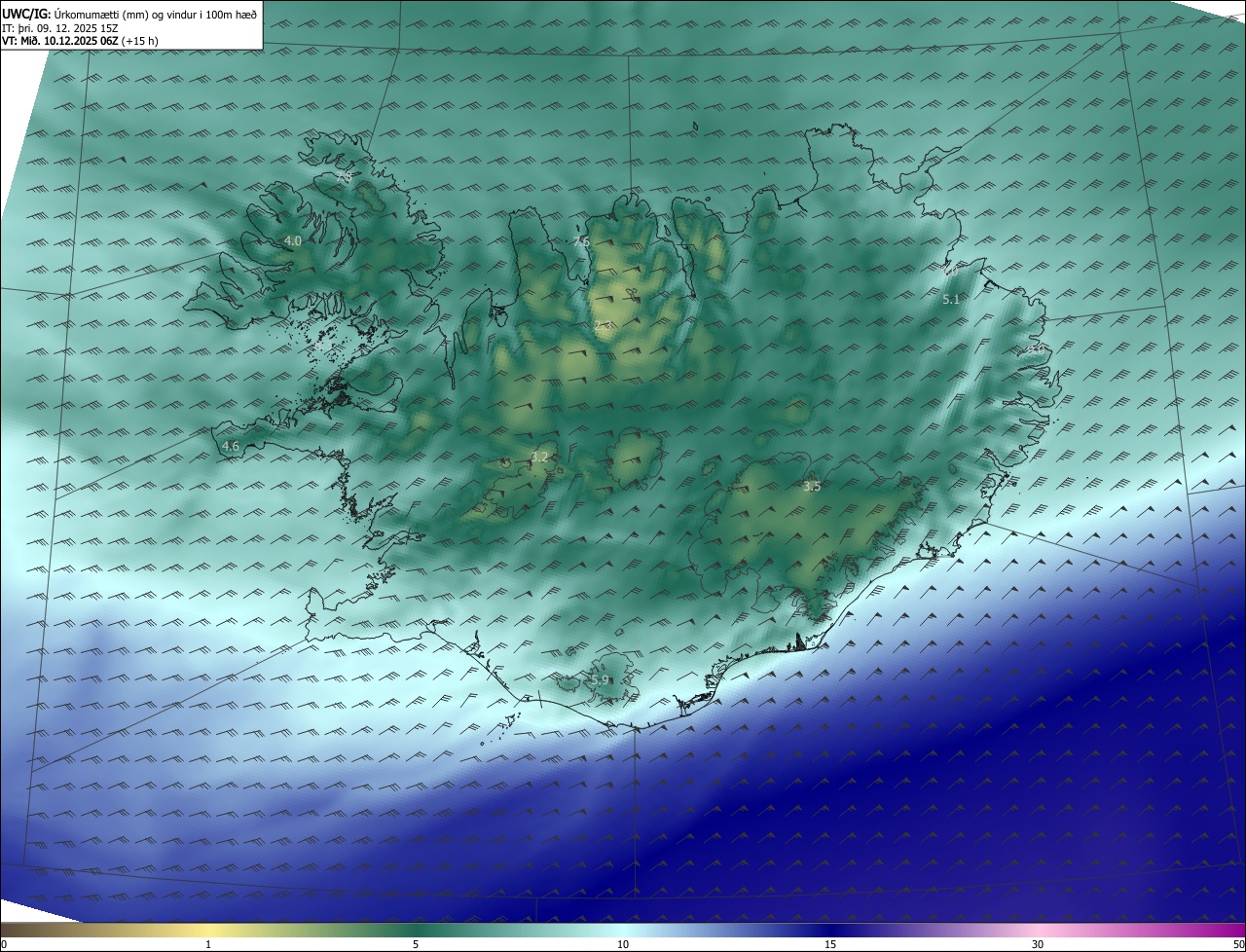Click the valid time line "VT: Mið. 10.12.2025 06Z (+15 h)"
Image resolution: width=1246 pixels, height=952 pixels.
click(80, 41)
